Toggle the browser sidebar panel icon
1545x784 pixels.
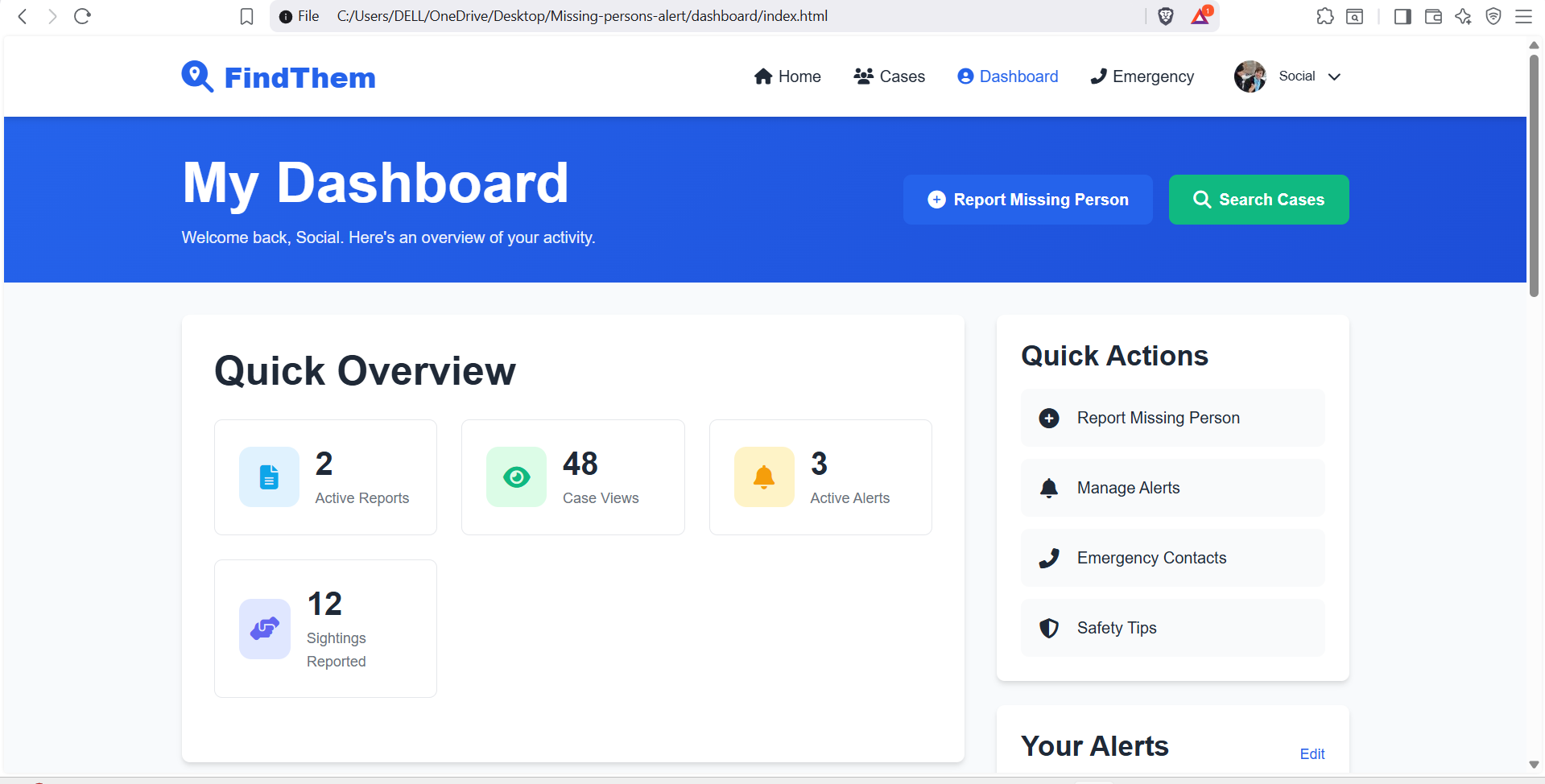pos(1402,16)
